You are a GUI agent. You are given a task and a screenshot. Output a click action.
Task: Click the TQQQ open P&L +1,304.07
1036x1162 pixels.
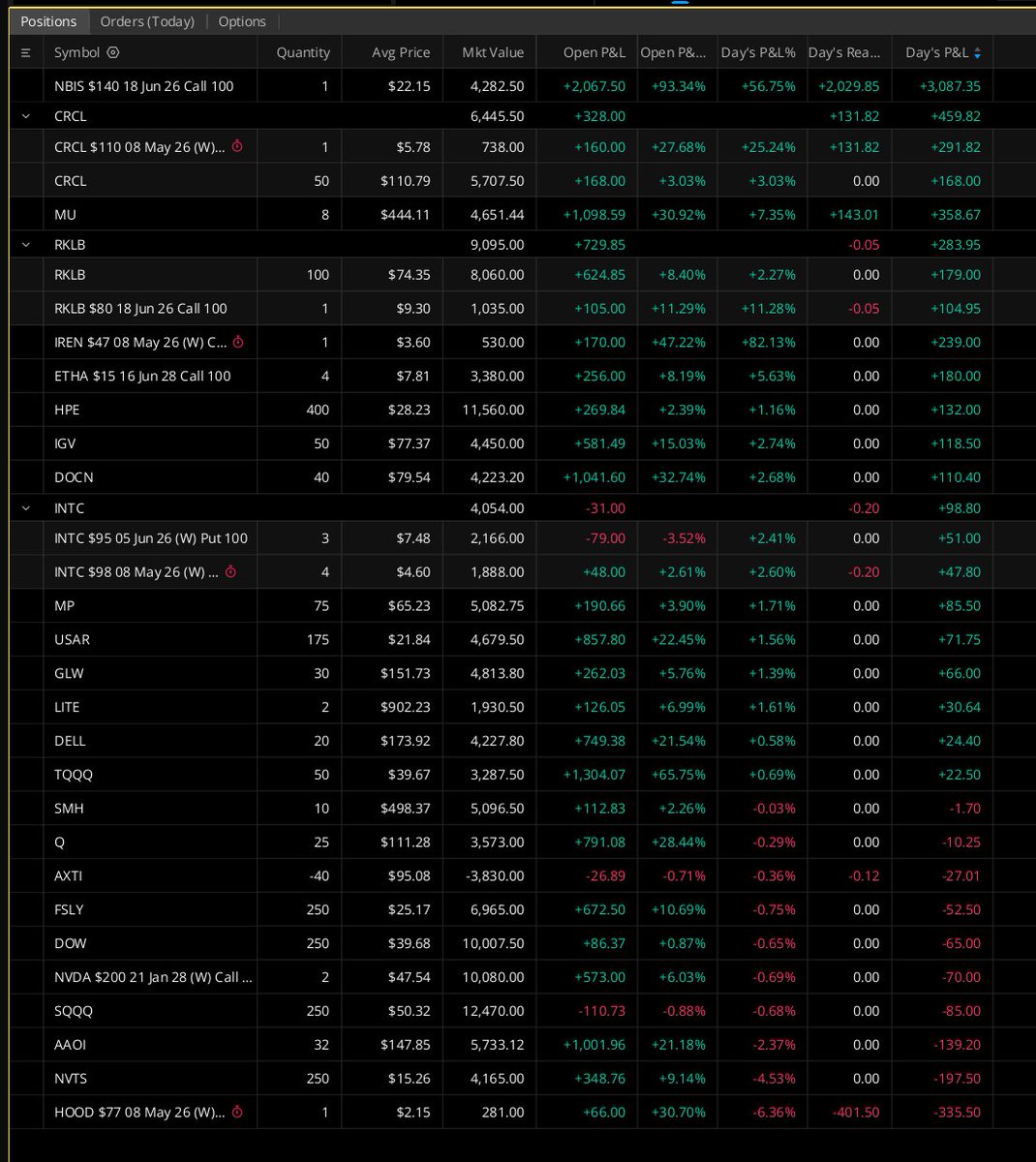pos(594,775)
